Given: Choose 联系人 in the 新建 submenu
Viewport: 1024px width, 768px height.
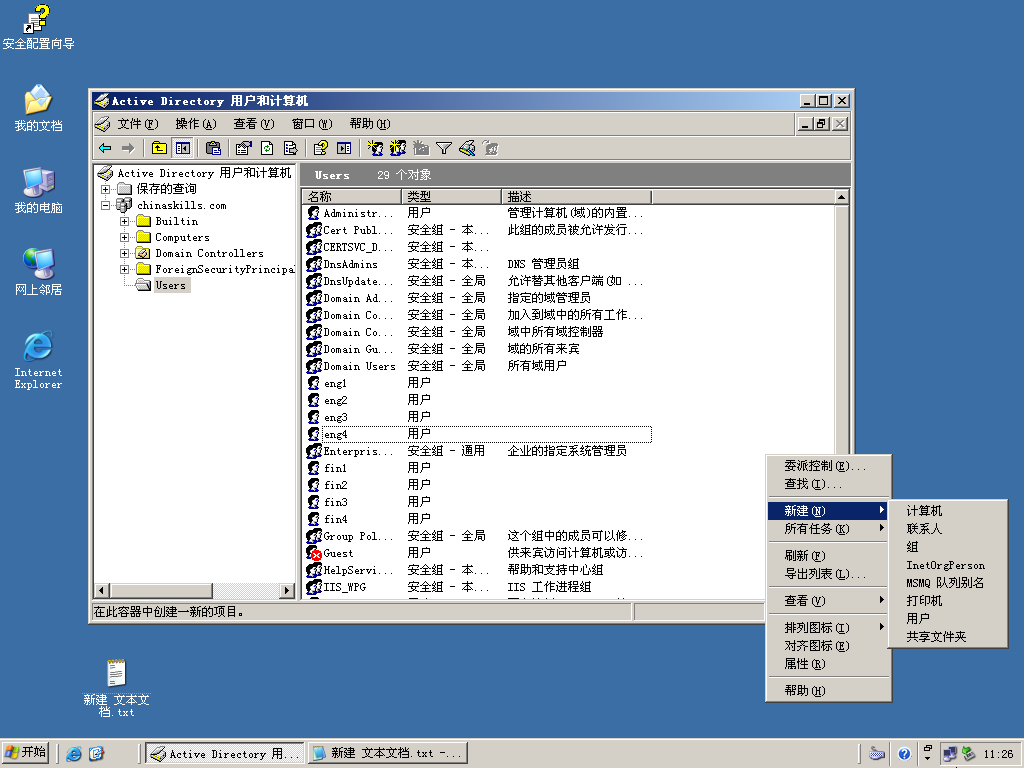Looking at the screenshot, I should pyautogui.click(x=948, y=528).
